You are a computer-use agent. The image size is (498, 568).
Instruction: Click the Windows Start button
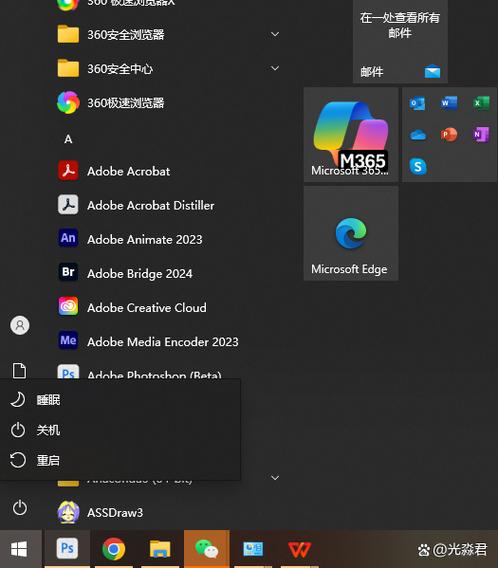pyautogui.click(x=19, y=549)
